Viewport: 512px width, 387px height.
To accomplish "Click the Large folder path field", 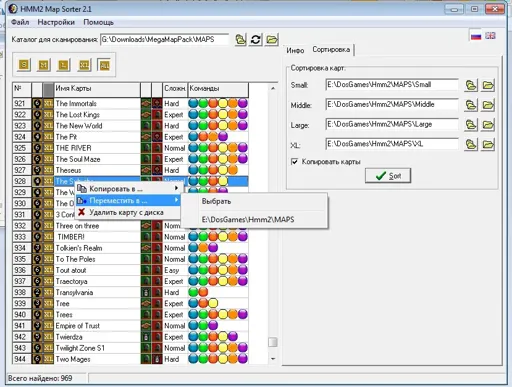I will [x=392, y=124].
